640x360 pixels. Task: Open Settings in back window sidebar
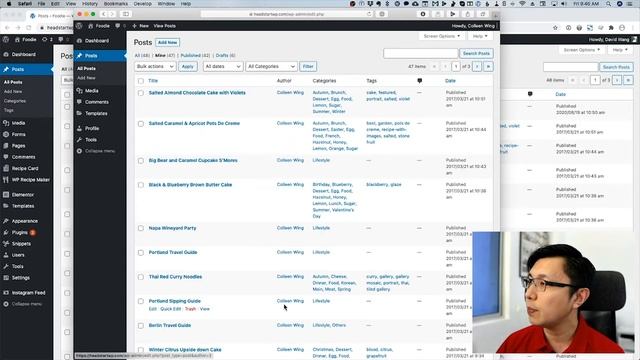[x=20, y=278]
